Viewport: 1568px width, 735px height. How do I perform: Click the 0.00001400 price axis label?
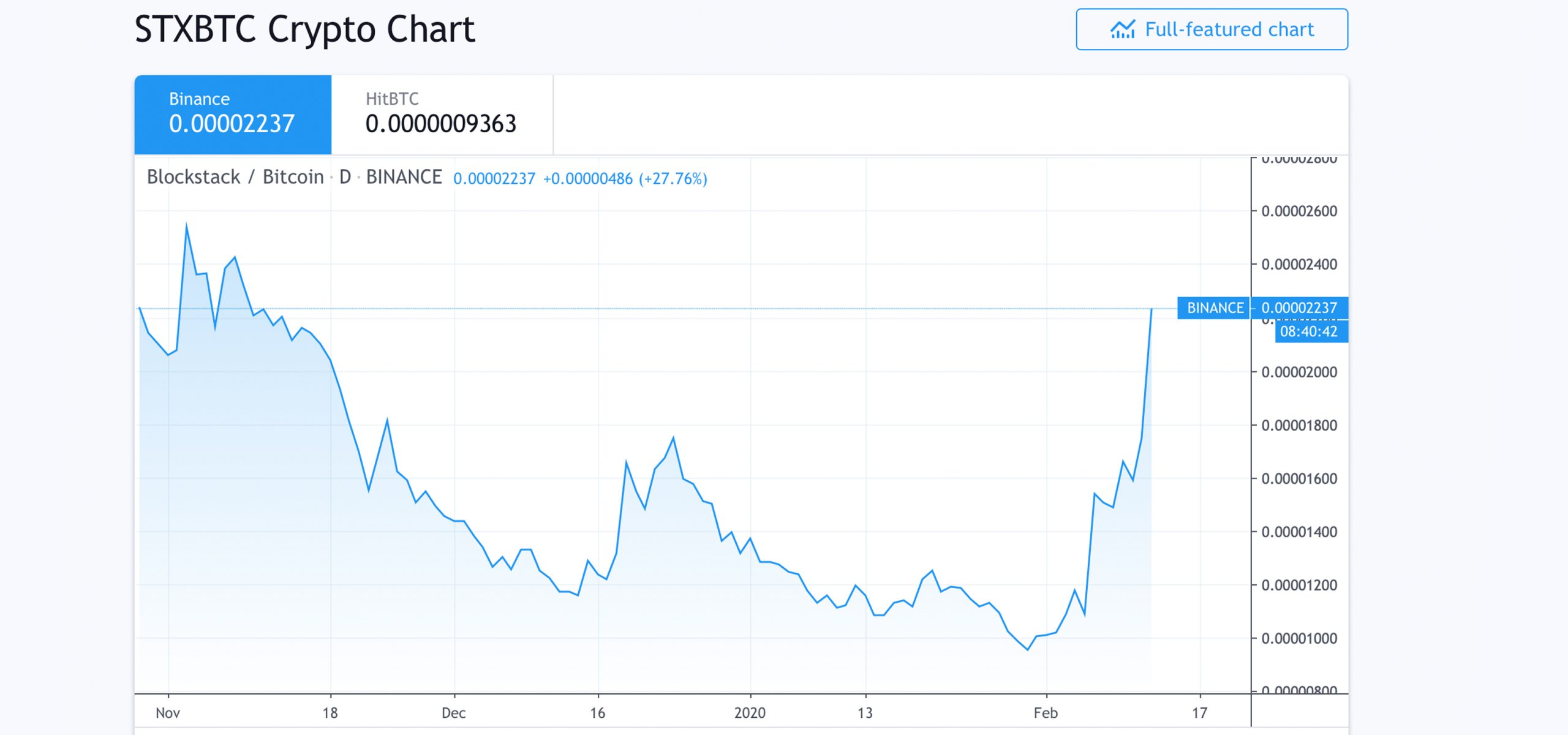point(1299,532)
